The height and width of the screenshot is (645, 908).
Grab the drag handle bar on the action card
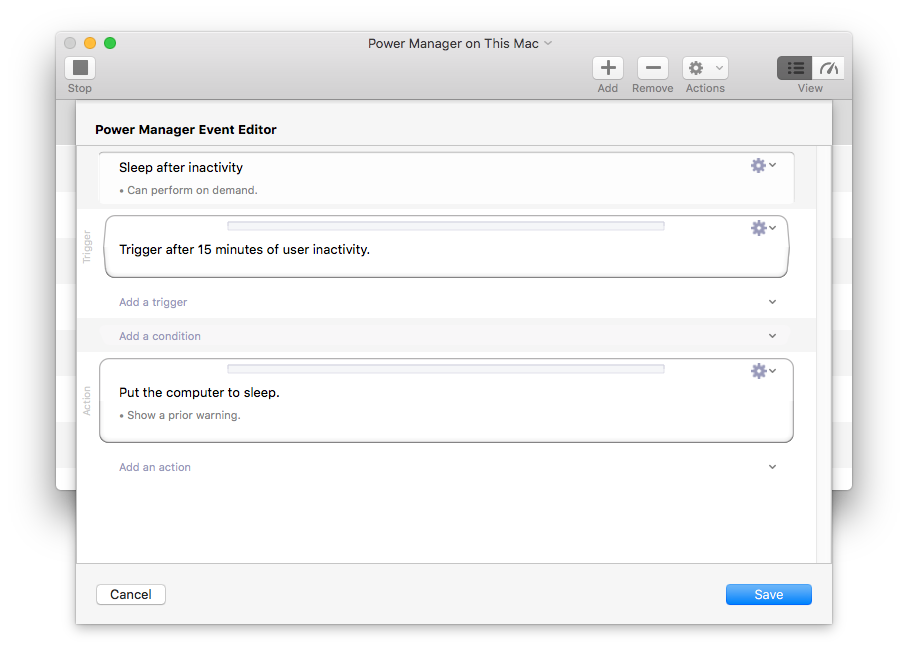(446, 369)
